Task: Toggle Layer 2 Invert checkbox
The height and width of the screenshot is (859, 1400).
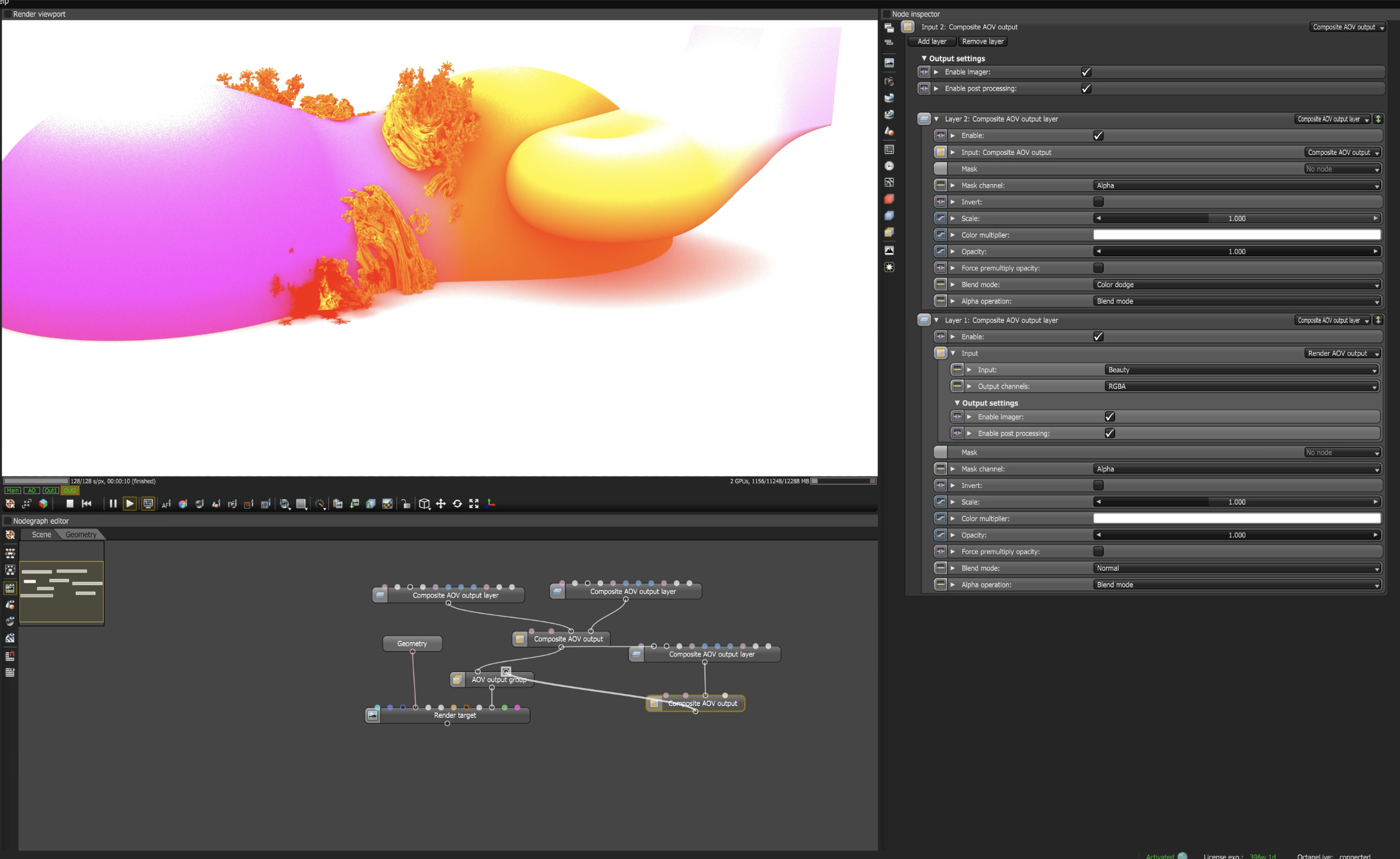Action: 1098,202
